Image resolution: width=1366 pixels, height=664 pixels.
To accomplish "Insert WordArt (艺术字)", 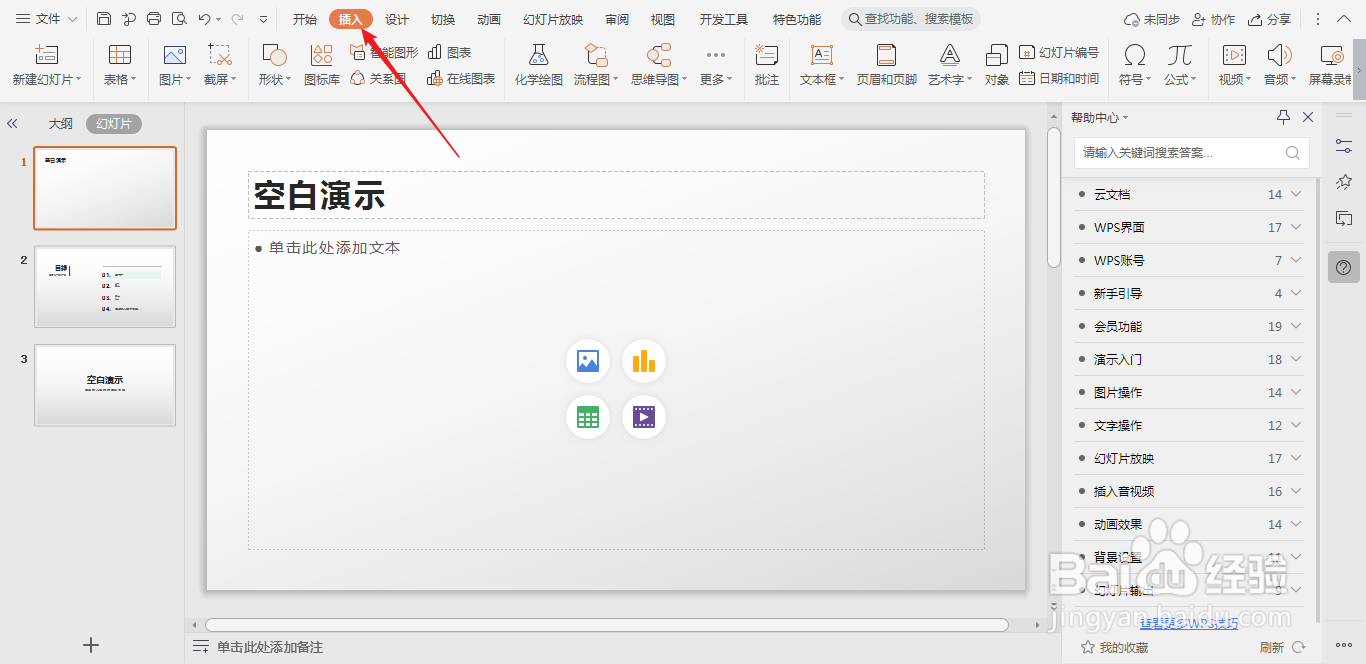I will (949, 64).
